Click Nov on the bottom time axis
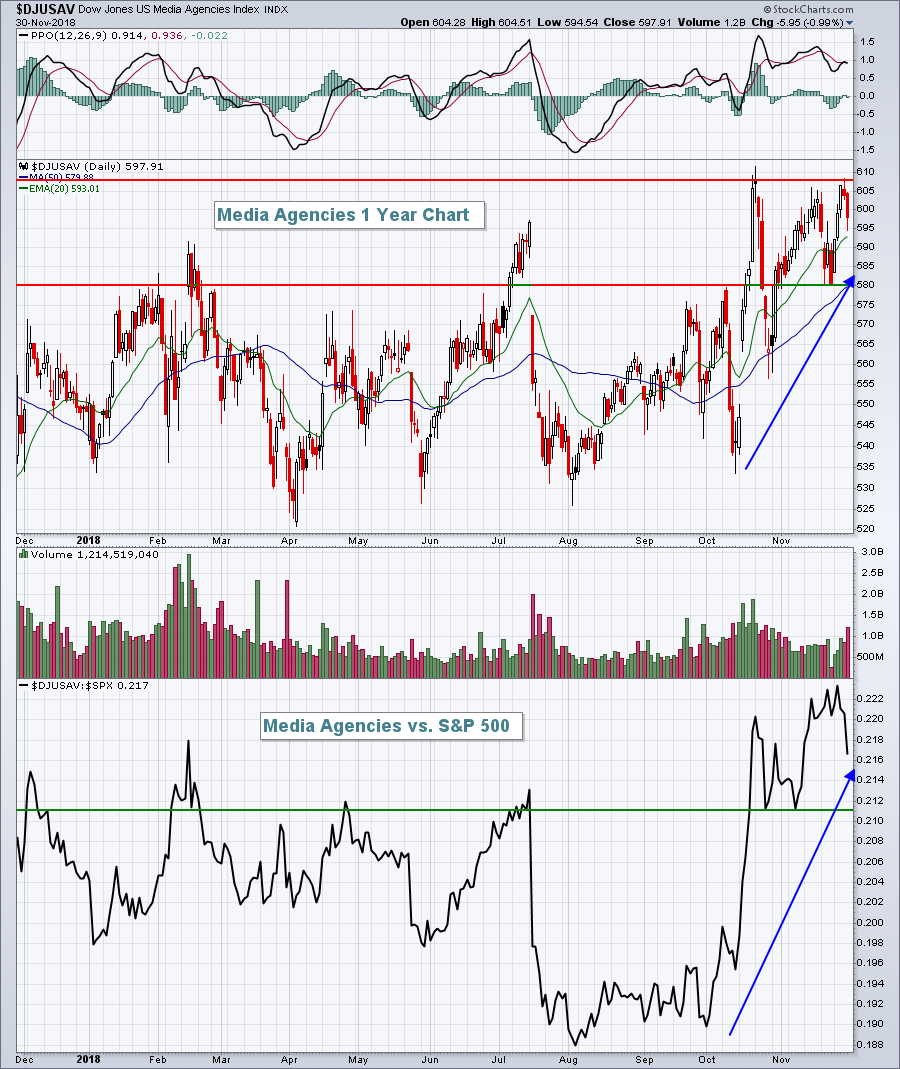The height and width of the screenshot is (1069, 900). [781, 1060]
